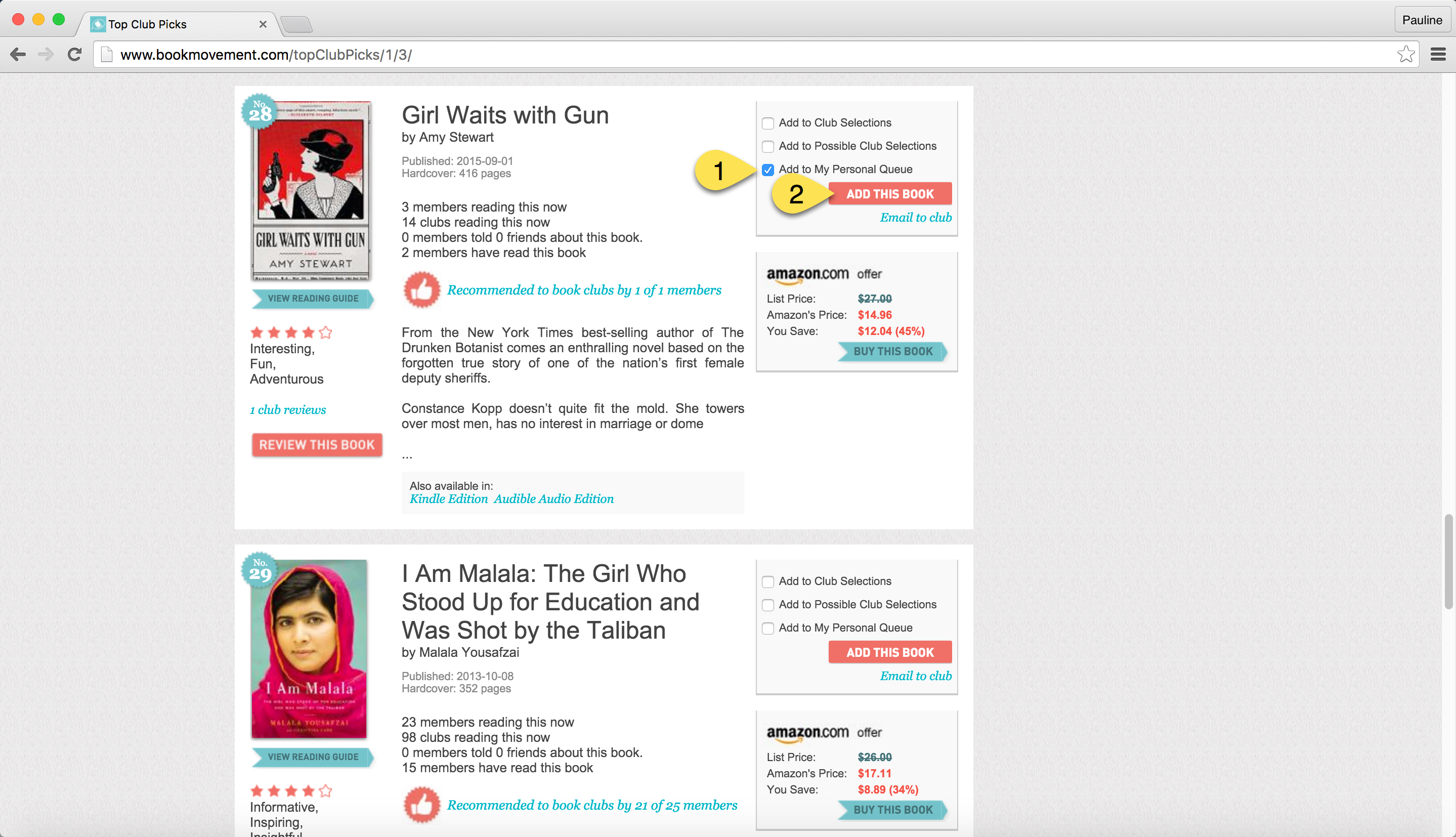The height and width of the screenshot is (837, 1456).
Task: Click thumbs-up icon for I Am Malala
Action: tap(422, 805)
